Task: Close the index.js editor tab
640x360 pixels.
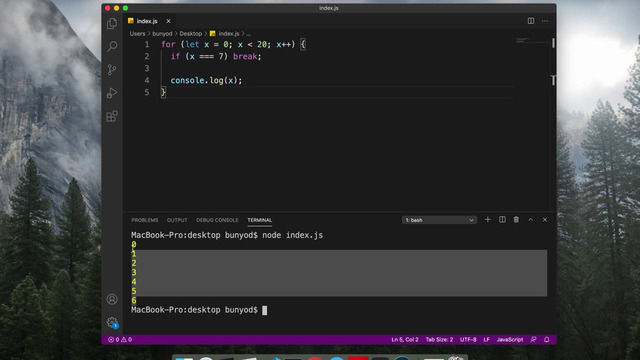Action: click(168, 21)
